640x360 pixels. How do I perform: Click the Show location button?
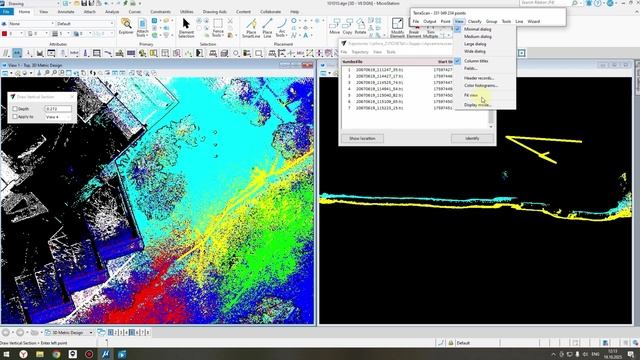pyautogui.click(x=362, y=138)
